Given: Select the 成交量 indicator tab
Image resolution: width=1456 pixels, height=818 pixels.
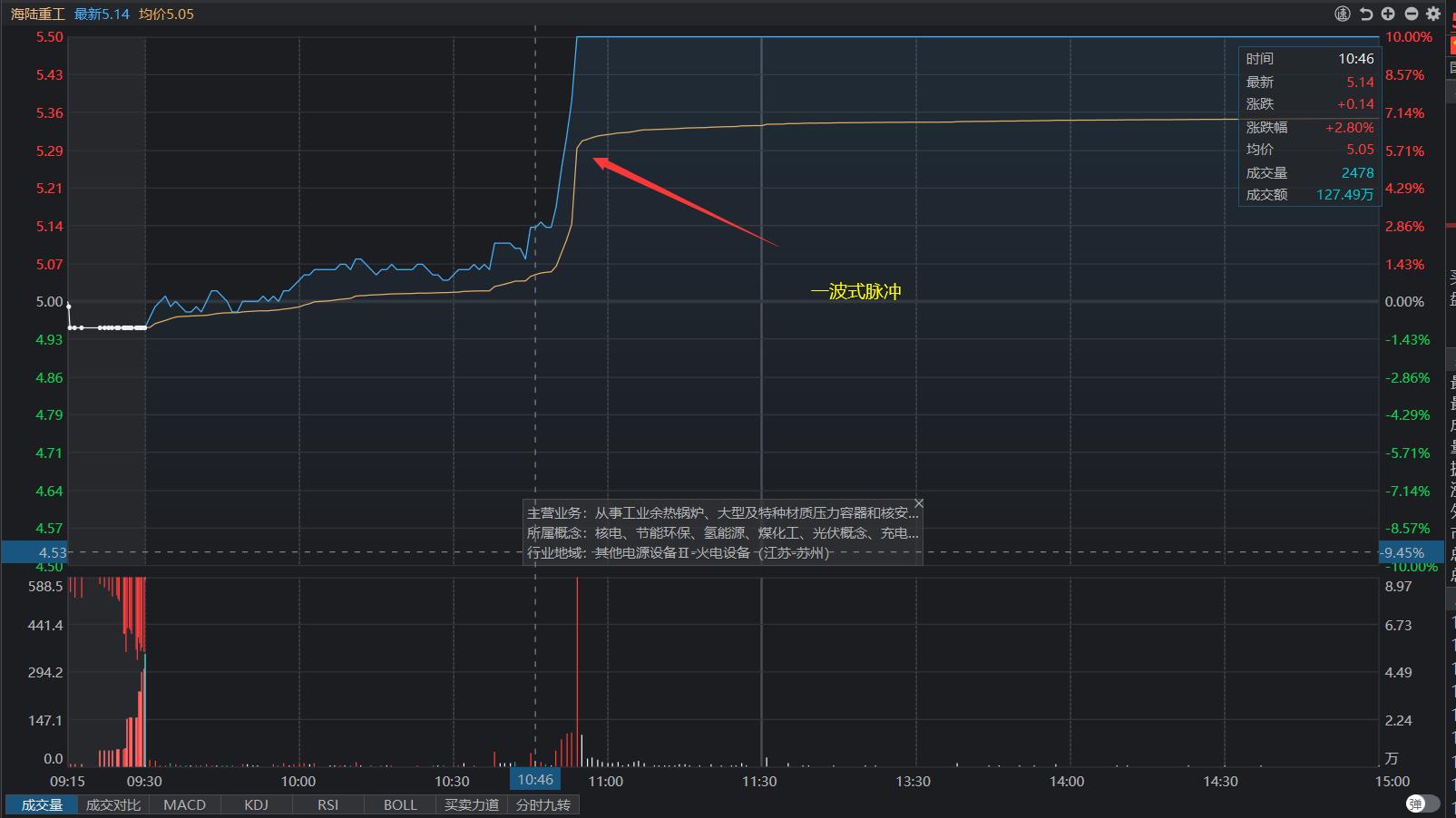Looking at the screenshot, I should (x=42, y=805).
